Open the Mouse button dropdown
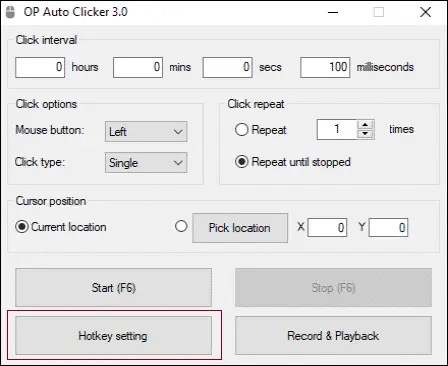Image resolution: width=448 pixels, height=366 pixels. click(x=146, y=132)
